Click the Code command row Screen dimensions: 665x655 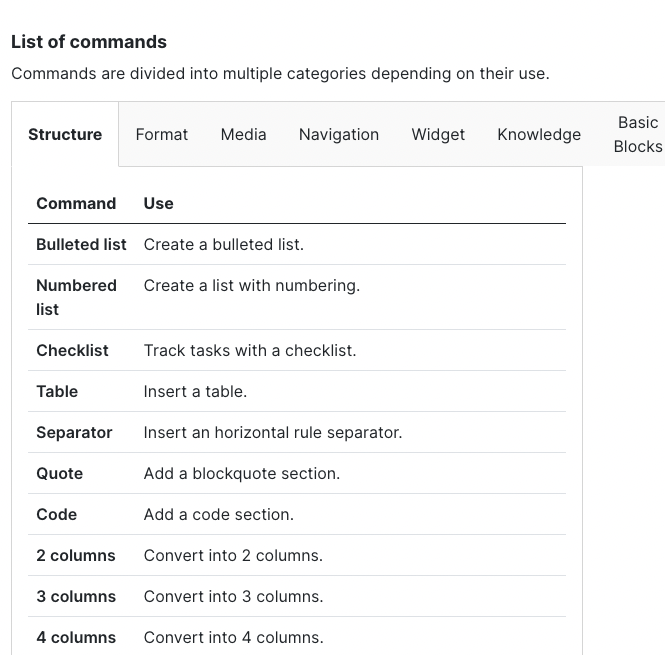(56, 514)
